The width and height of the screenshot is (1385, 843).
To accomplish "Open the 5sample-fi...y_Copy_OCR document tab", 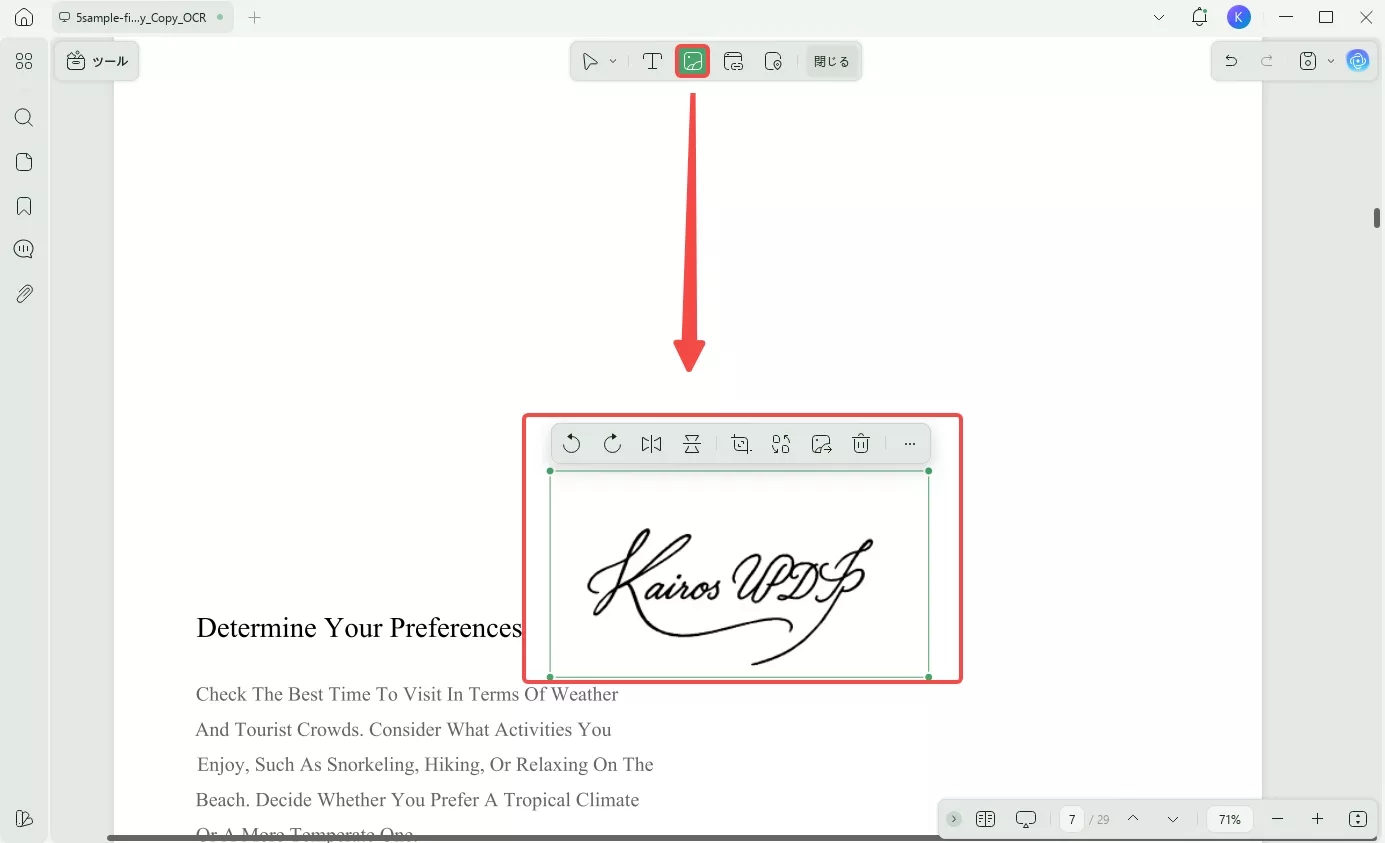I will (x=140, y=17).
